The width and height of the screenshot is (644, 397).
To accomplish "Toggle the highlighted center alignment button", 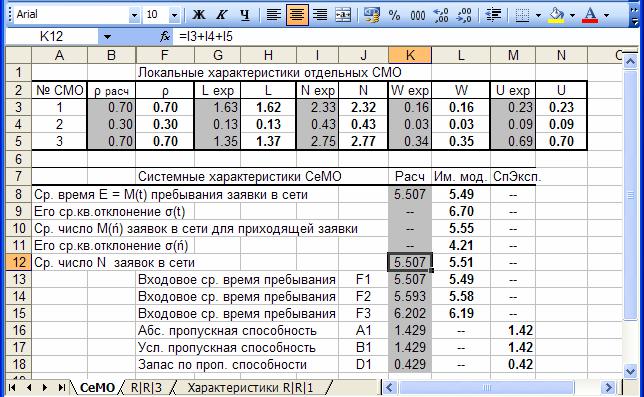I will click(297, 15).
